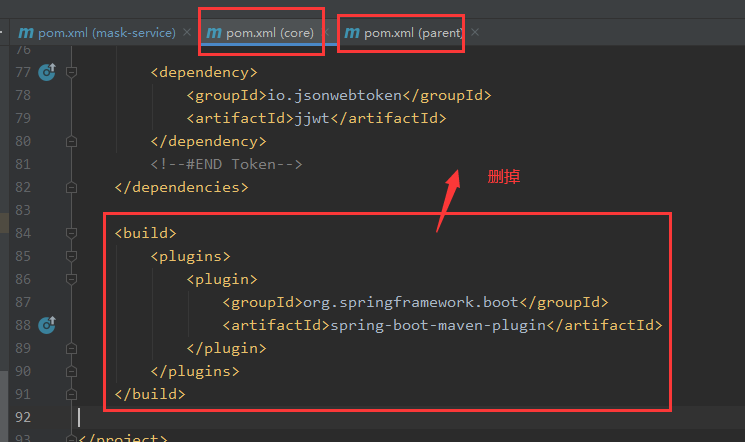Collapse the dependency block at line 77
Viewport: 745px width, 442px height.
click(71, 72)
